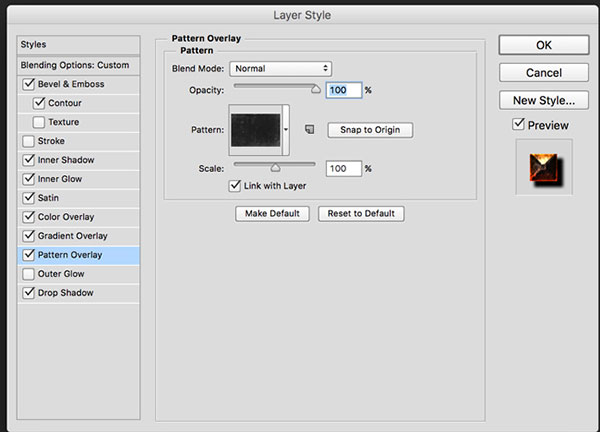Toggle the Preview checkbox

pyautogui.click(x=518, y=124)
